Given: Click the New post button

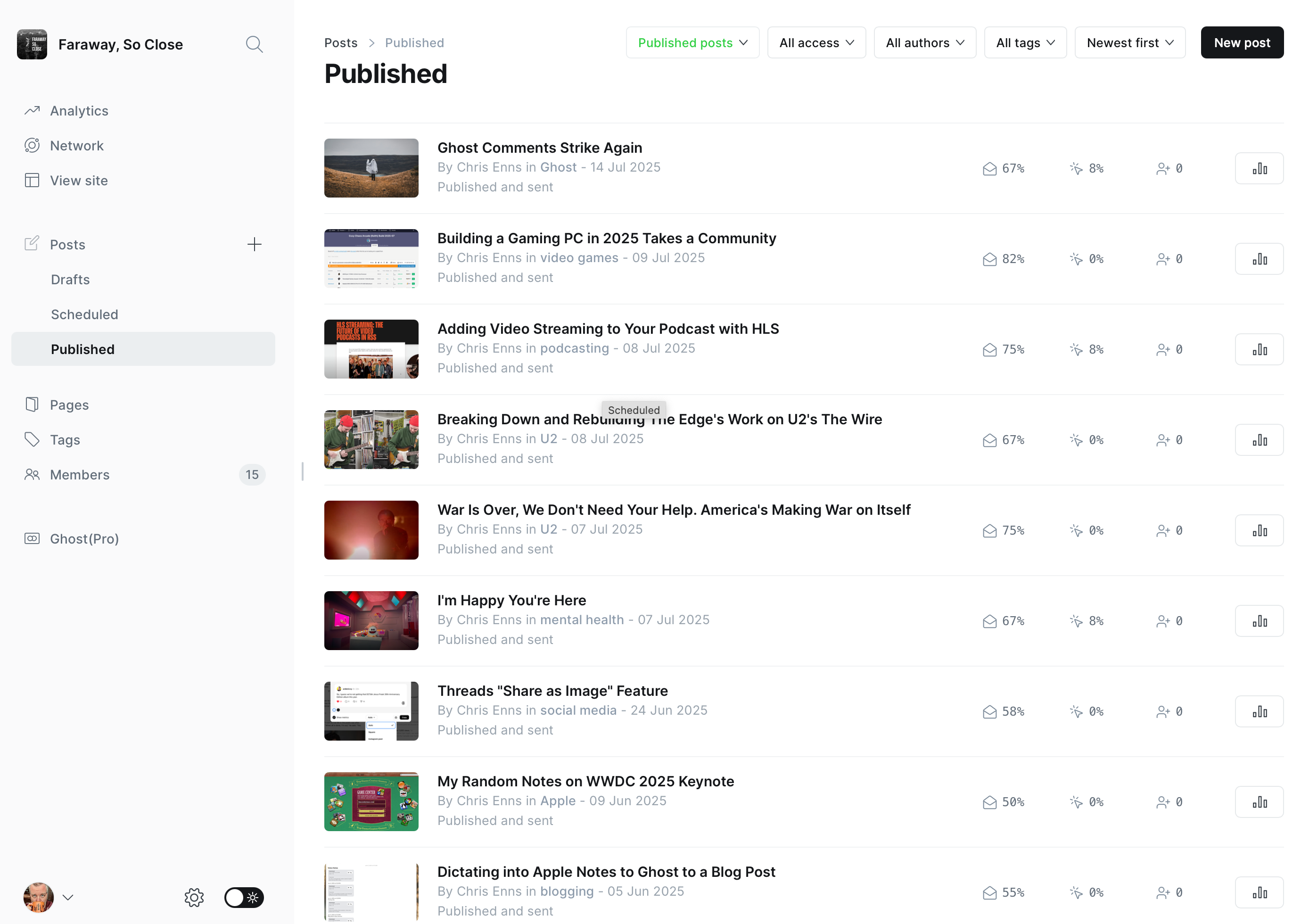Looking at the screenshot, I should 1241,43.
